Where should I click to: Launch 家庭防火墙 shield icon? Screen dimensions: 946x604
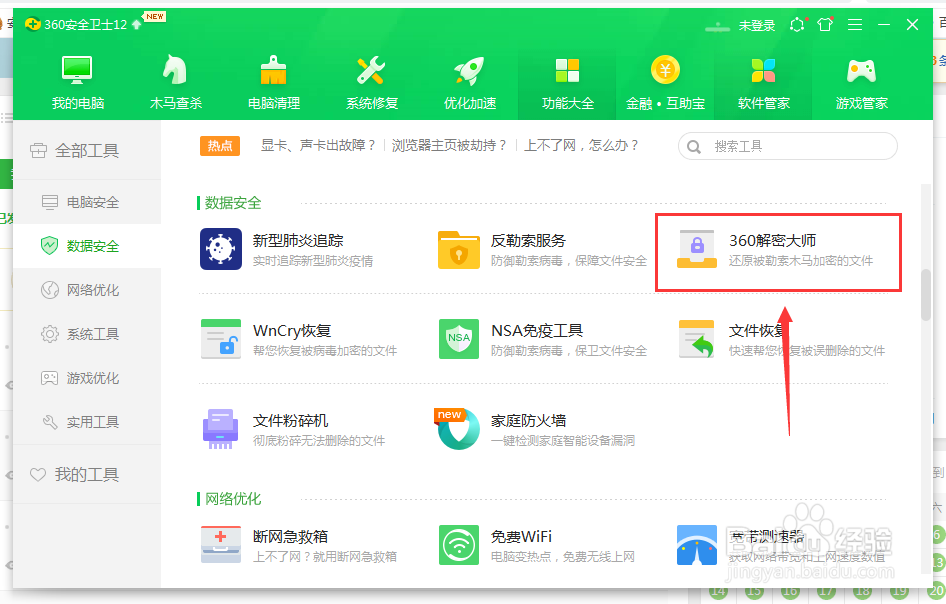(x=459, y=428)
